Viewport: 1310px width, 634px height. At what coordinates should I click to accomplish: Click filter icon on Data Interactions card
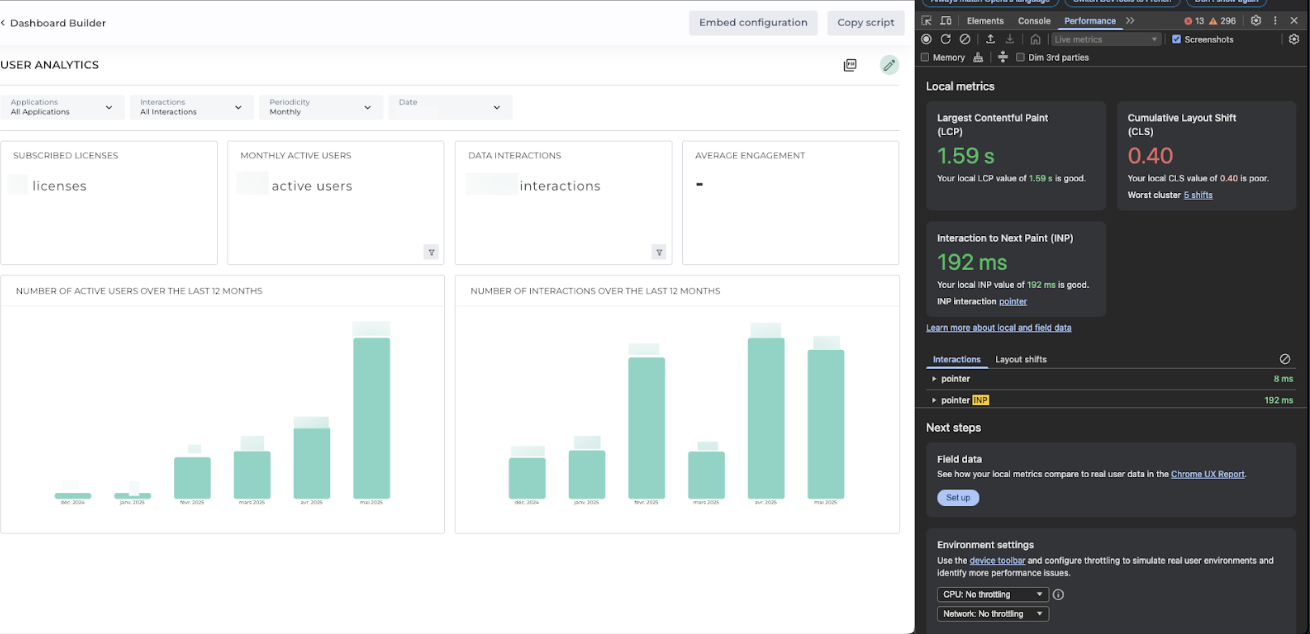[x=659, y=252]
